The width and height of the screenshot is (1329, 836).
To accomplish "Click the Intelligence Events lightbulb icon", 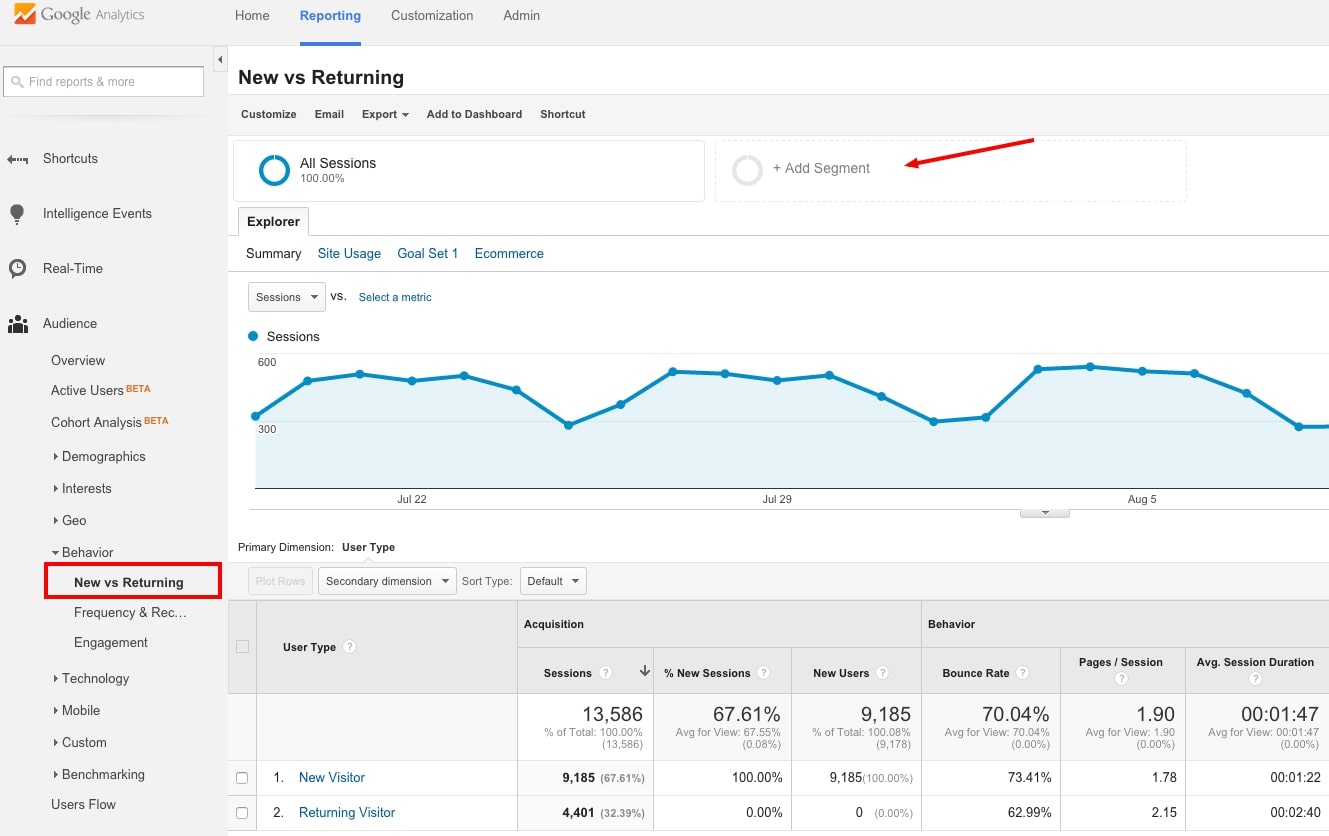I will [x=17, y=214].
